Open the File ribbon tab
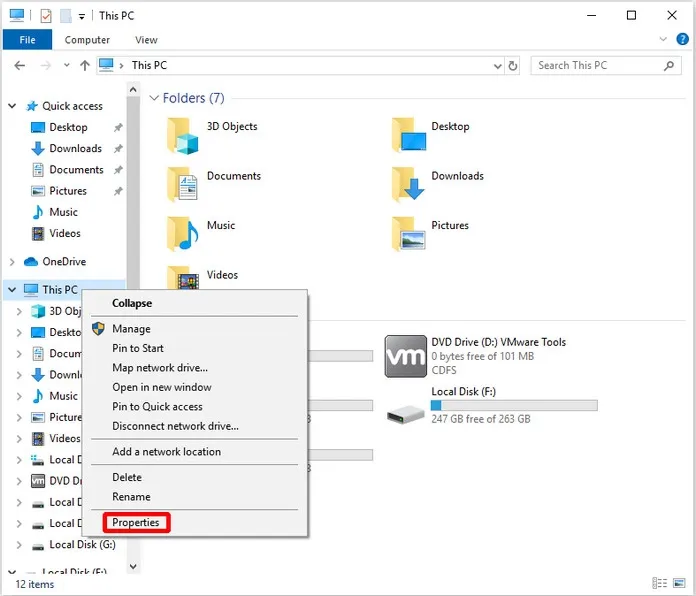The image size is (696, 596). [x=28, y=40]
